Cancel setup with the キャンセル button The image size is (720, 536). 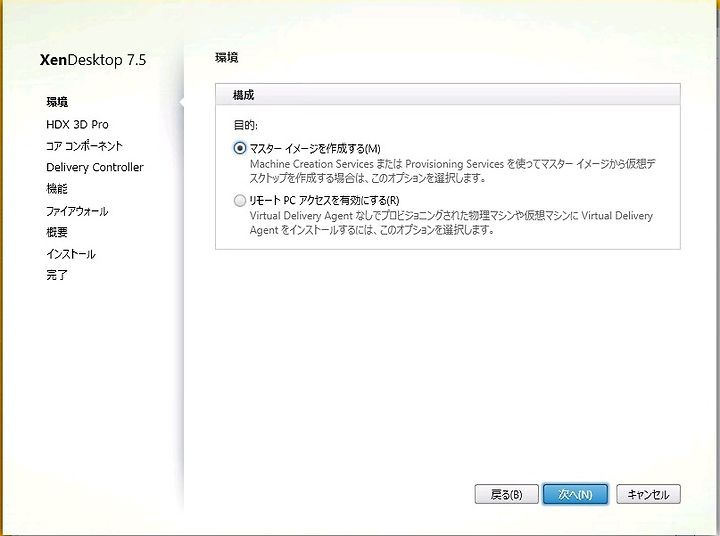pos(648,494)
